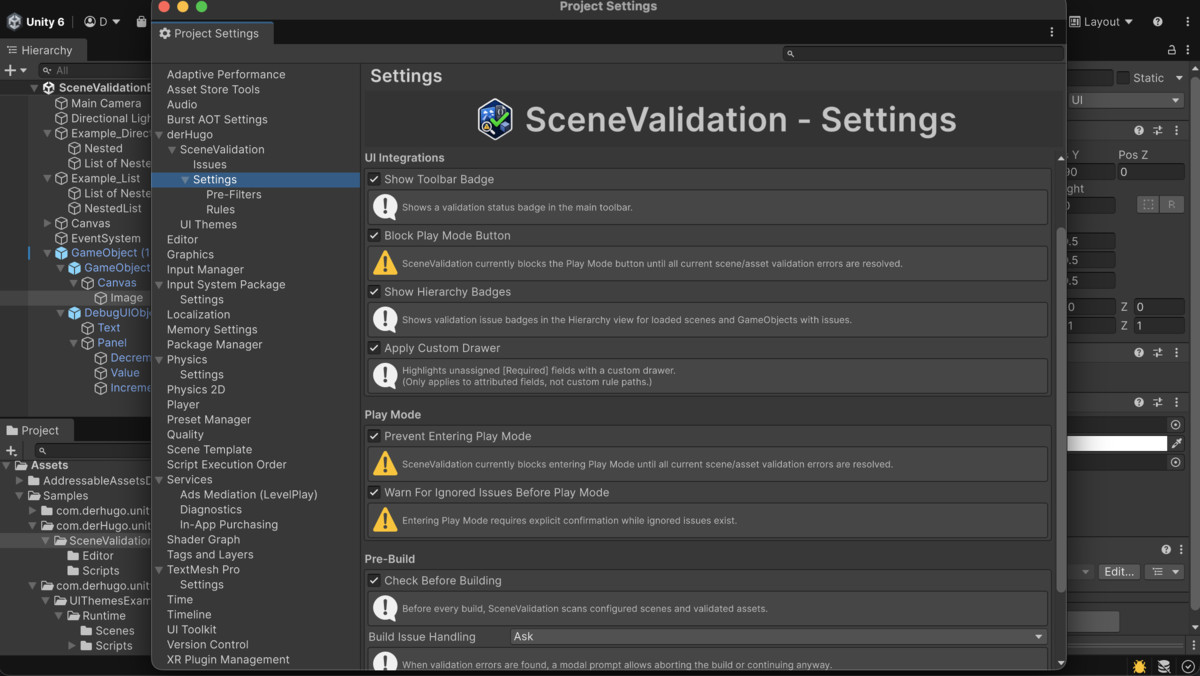Open the Project Settings window kebab menu

tap(1051, 32)
